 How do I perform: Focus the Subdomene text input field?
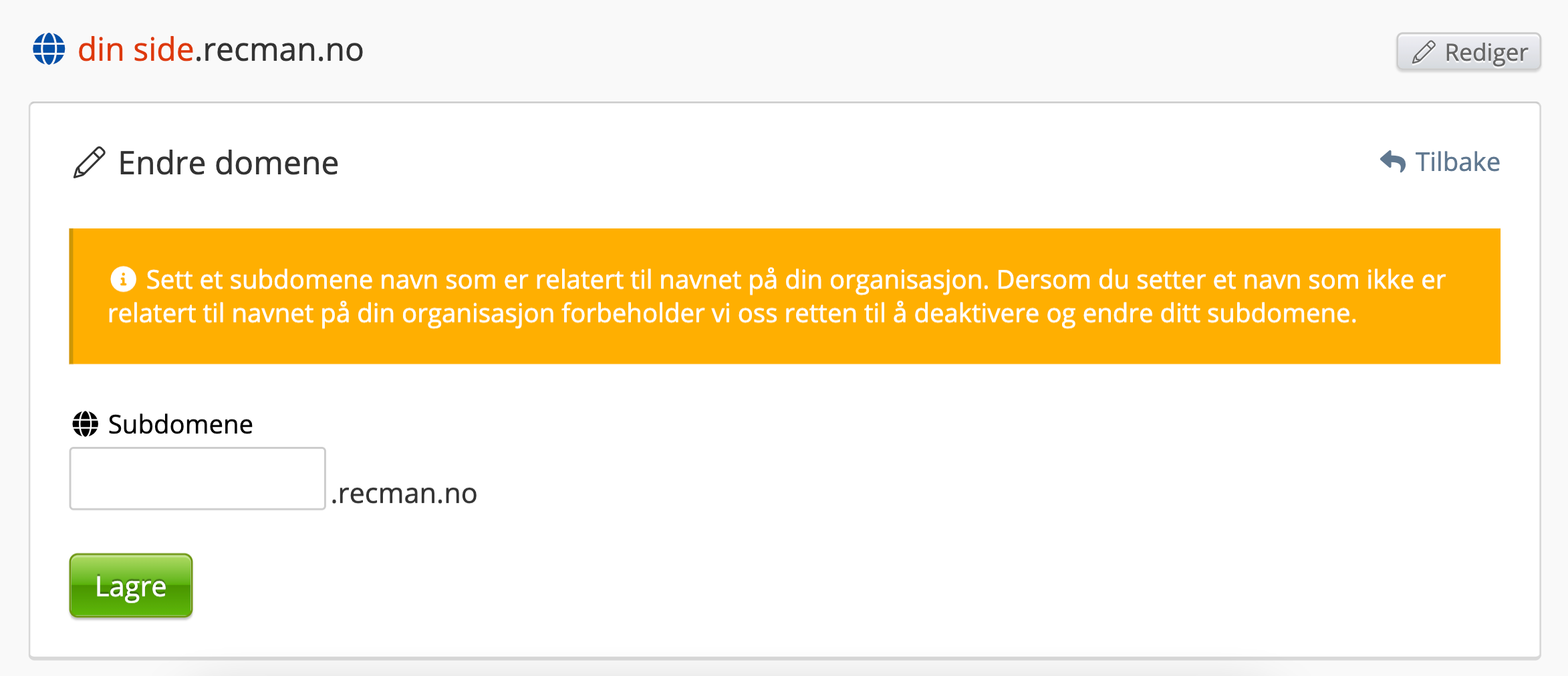pos(197,478)
